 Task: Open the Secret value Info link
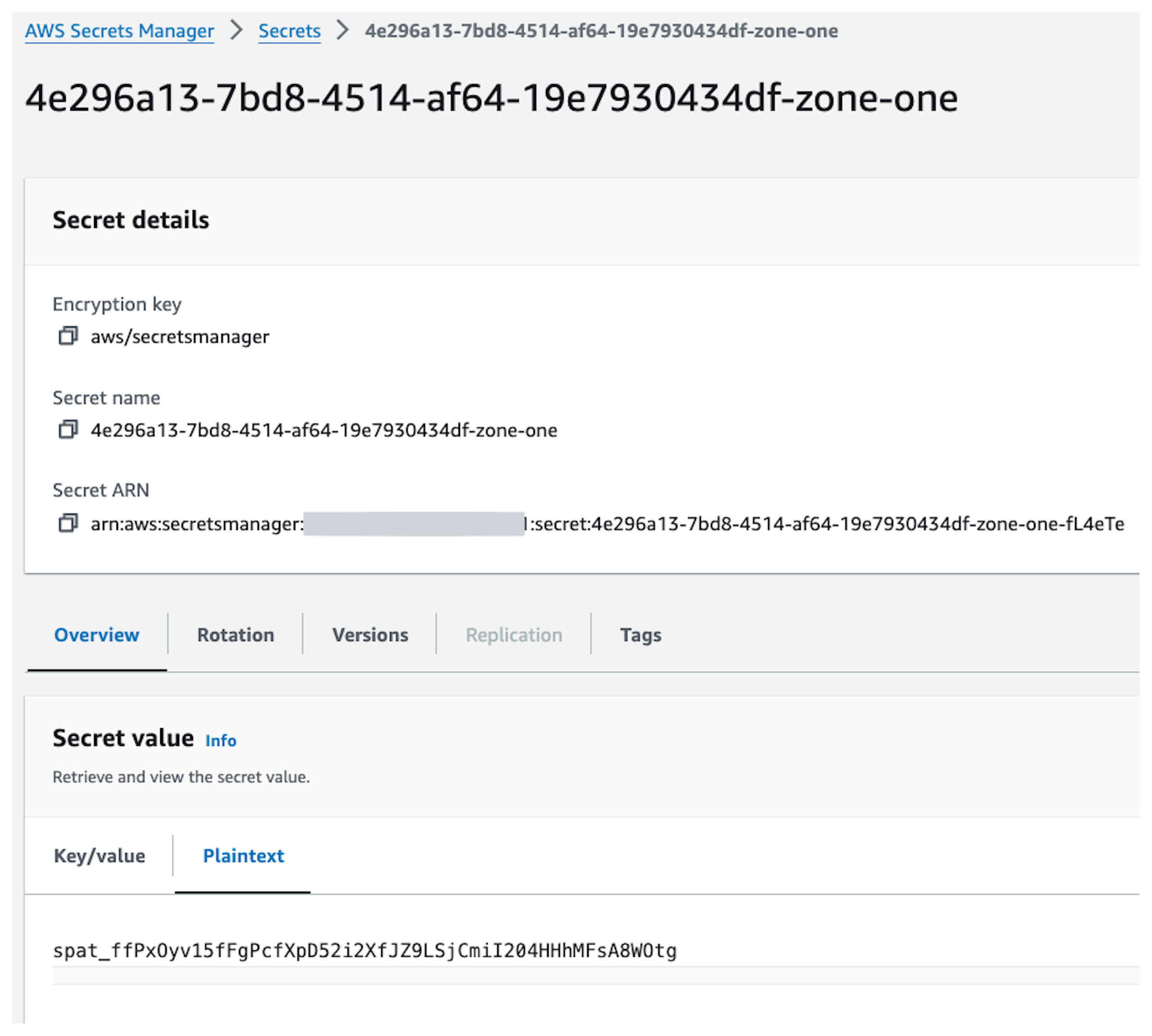click(220, 741)
